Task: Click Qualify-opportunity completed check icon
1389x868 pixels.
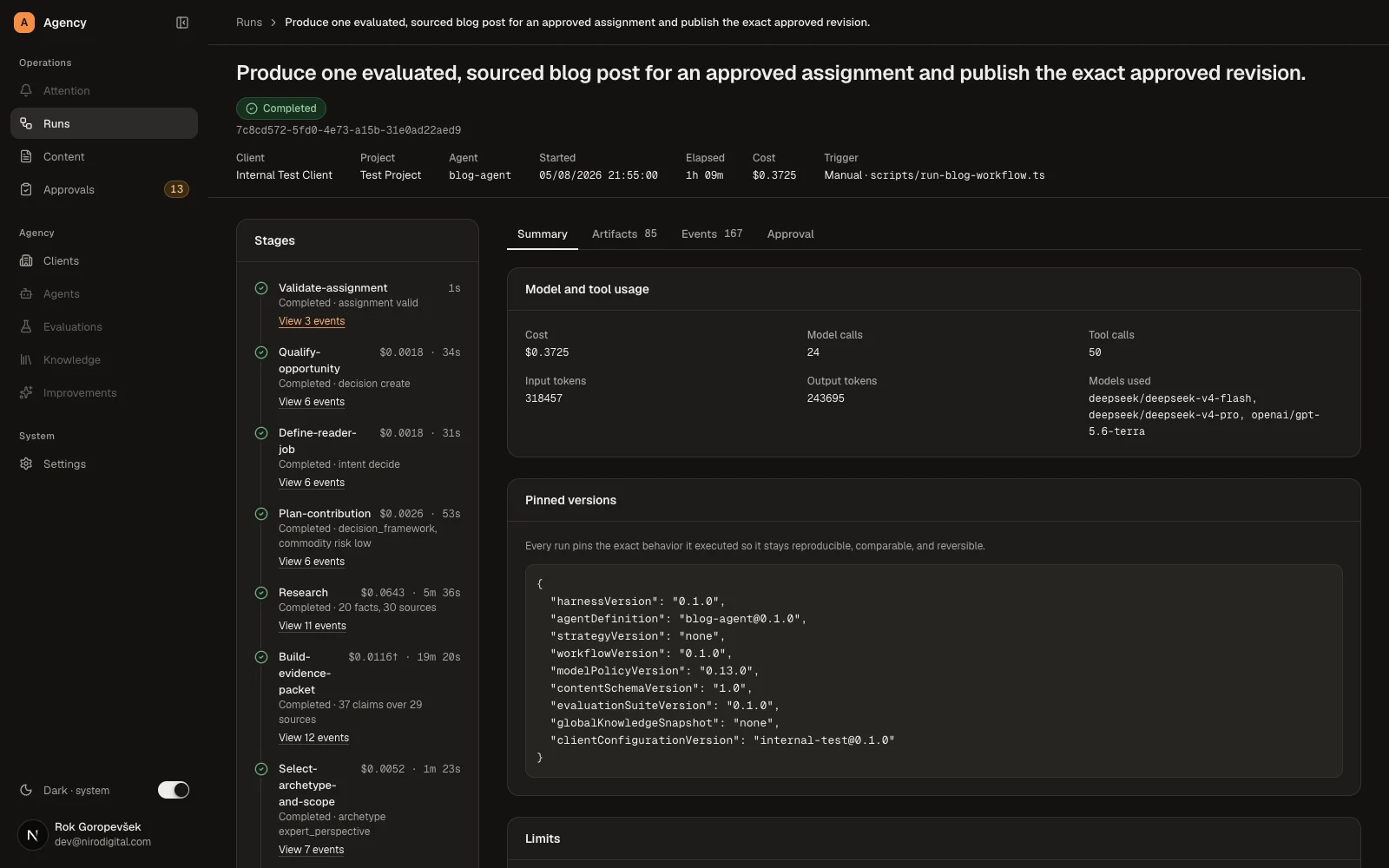Action: click(x=261, y=352)
